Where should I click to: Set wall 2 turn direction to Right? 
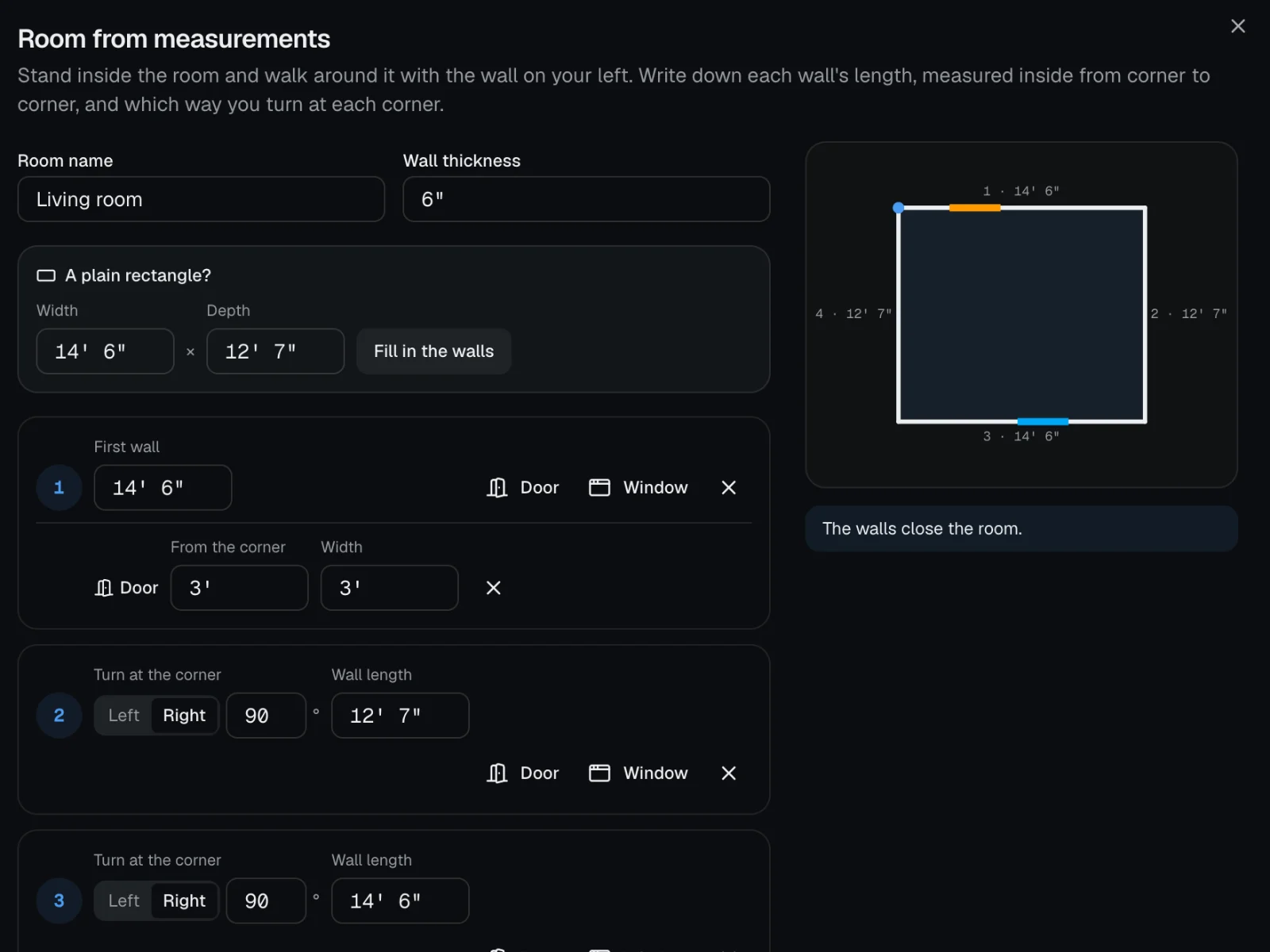[x=184, y=716]
